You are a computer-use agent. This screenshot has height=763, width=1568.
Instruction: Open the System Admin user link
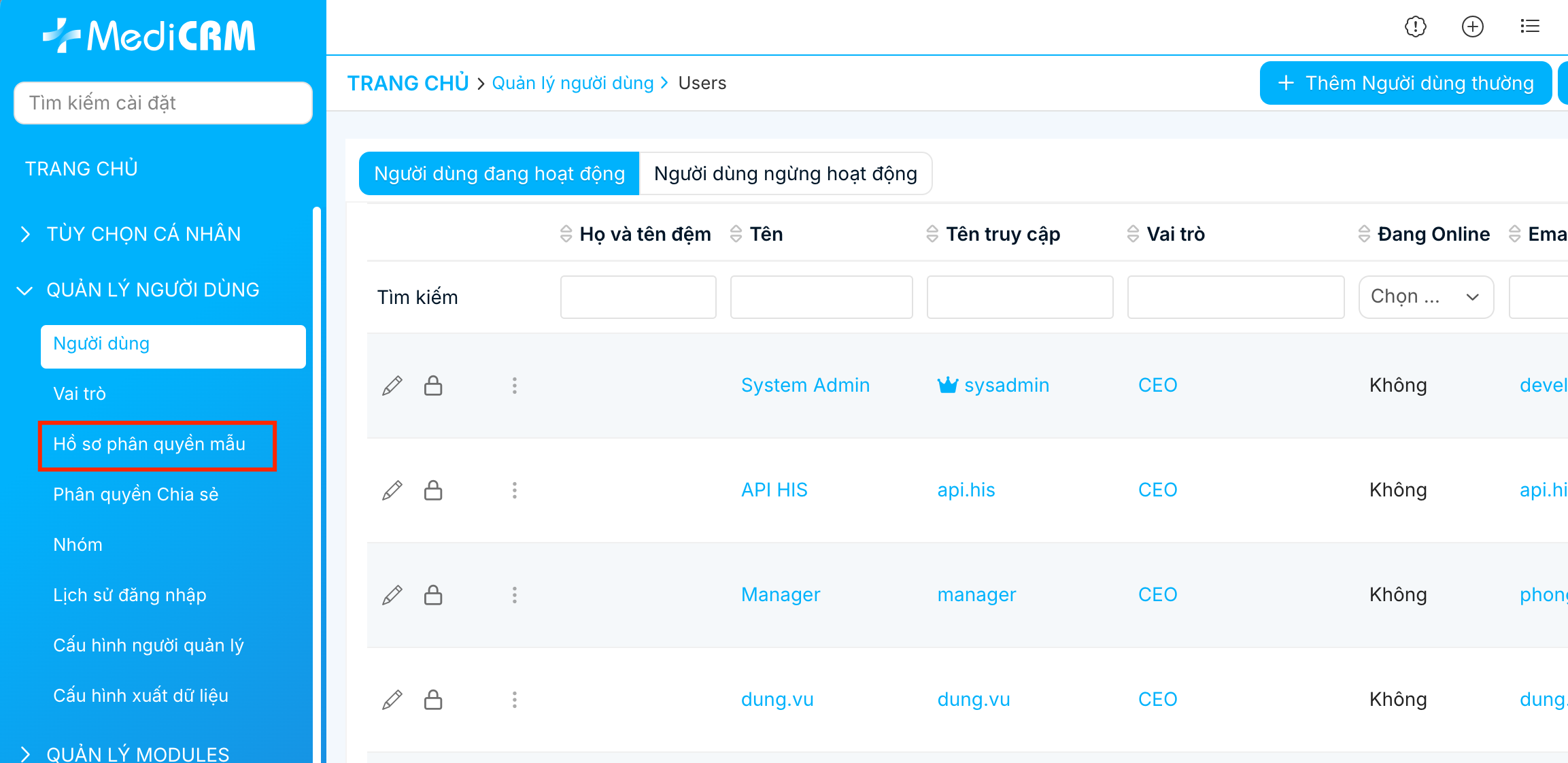(x=805, y=386)
